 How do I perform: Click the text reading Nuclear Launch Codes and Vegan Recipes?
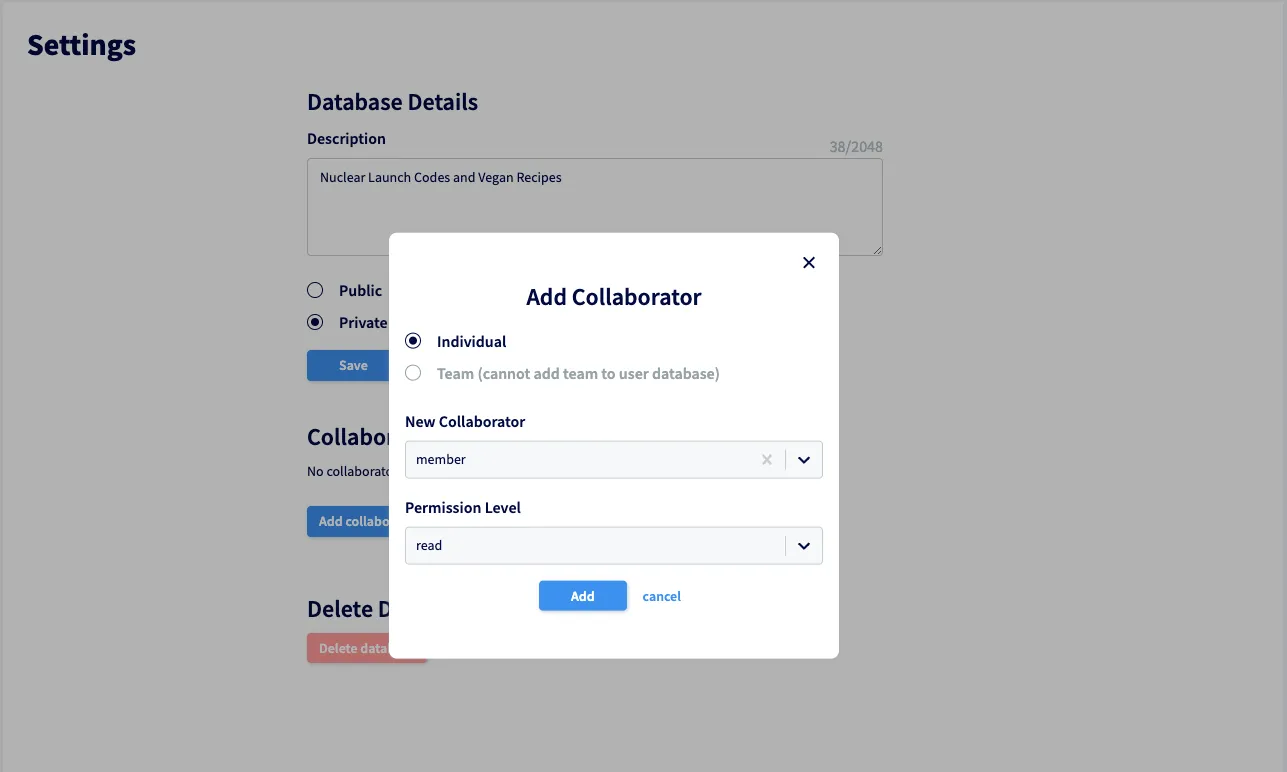[x=440, y=177]
